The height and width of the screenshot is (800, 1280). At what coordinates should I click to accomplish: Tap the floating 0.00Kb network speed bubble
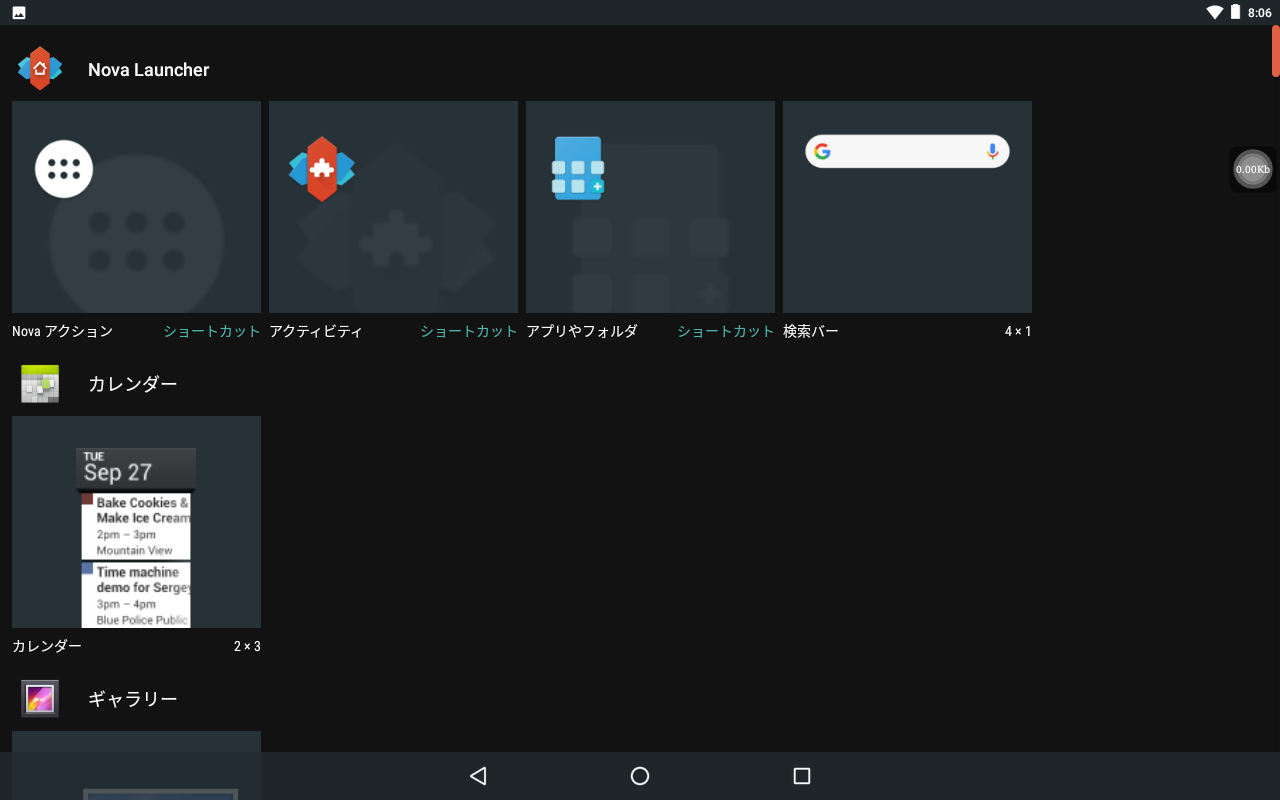1252,169
